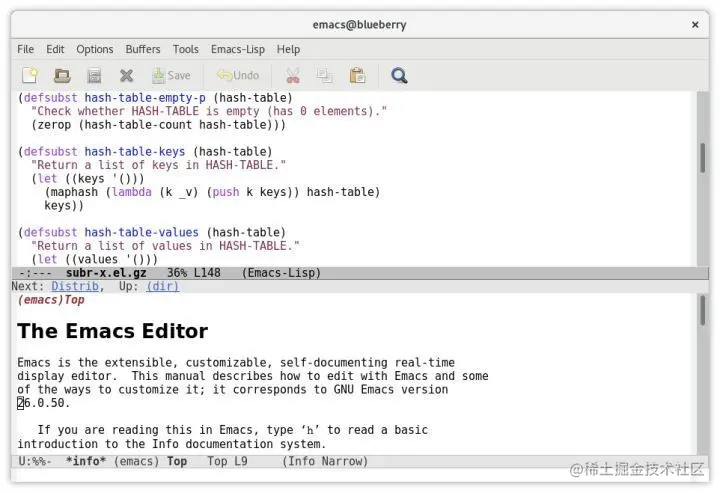Click the 36% L148 position indicator
The image size is (720, 493).
point(194,273)
